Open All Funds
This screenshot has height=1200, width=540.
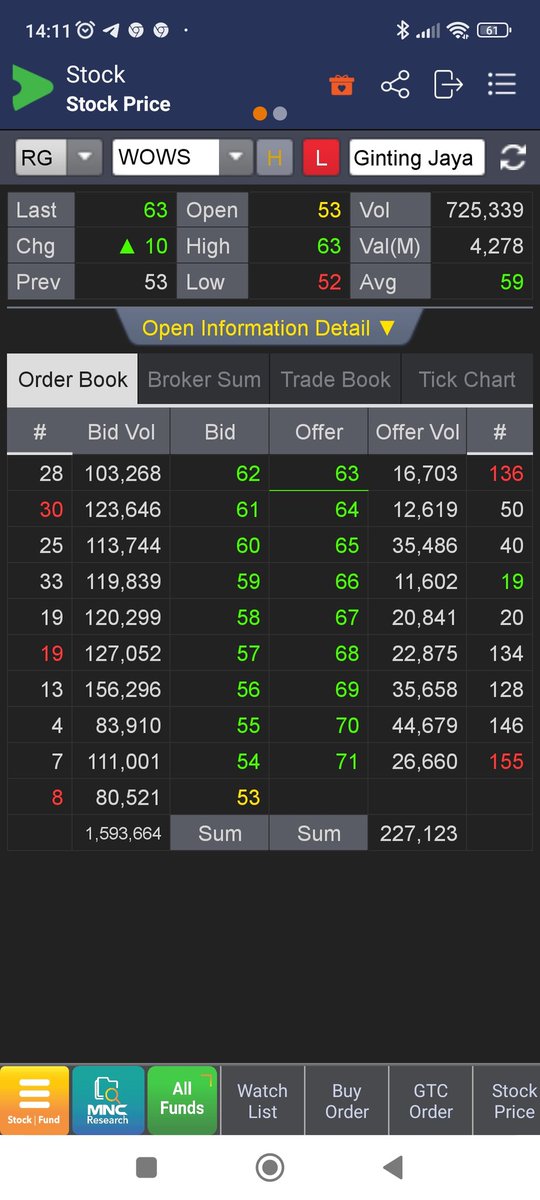point(182,1100)
